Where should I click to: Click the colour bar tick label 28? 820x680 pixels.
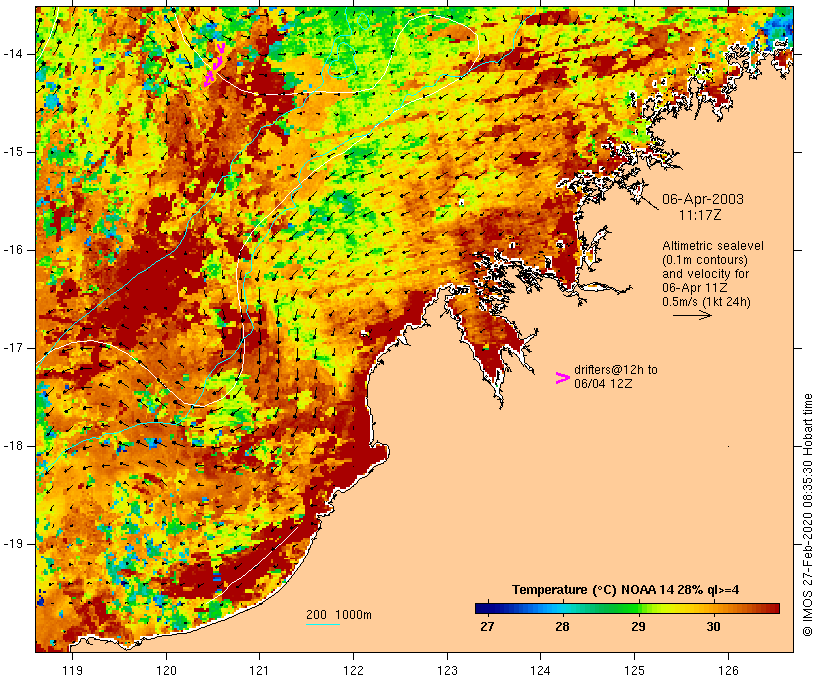coord(562,626)
